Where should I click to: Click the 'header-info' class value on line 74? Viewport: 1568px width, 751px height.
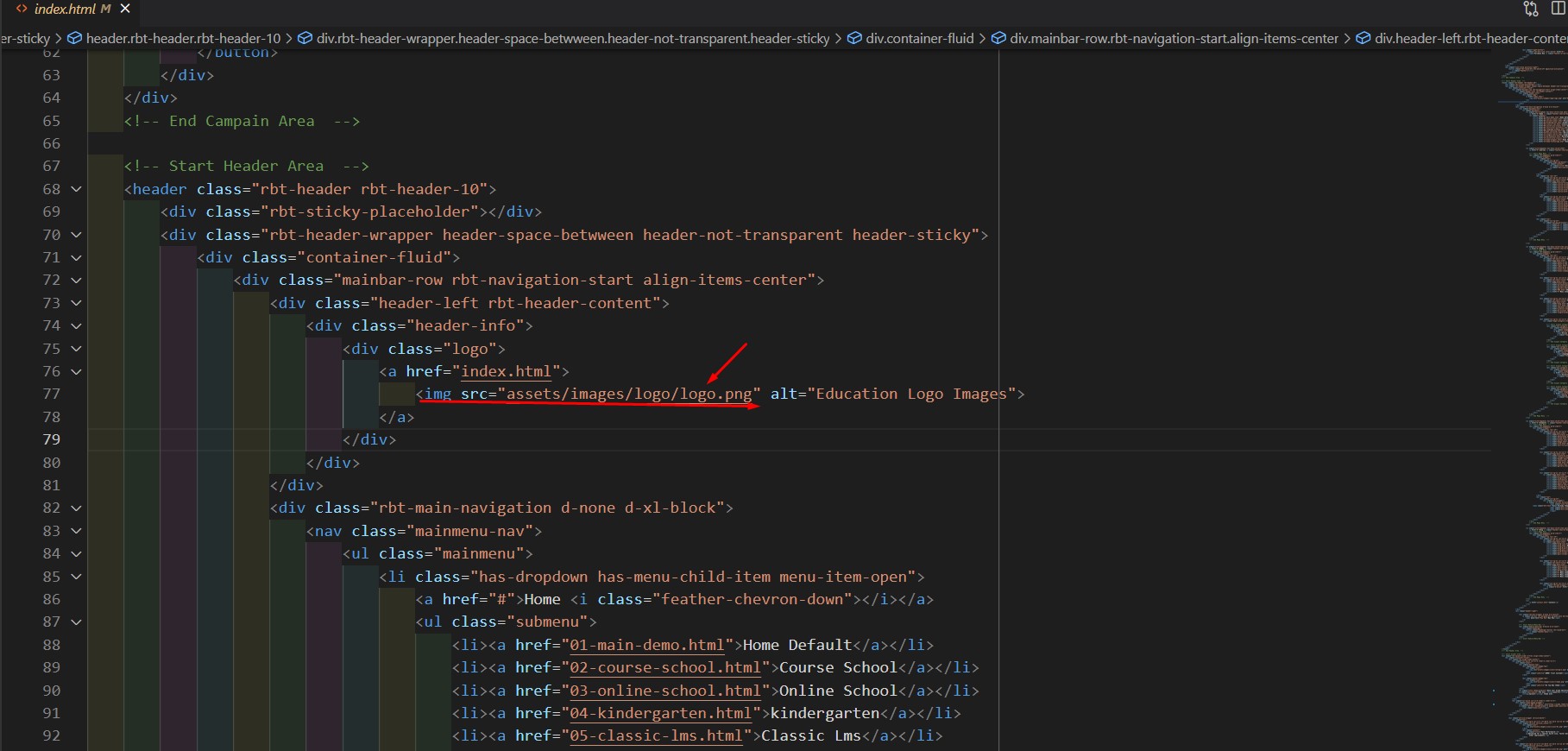pos(465,325)
